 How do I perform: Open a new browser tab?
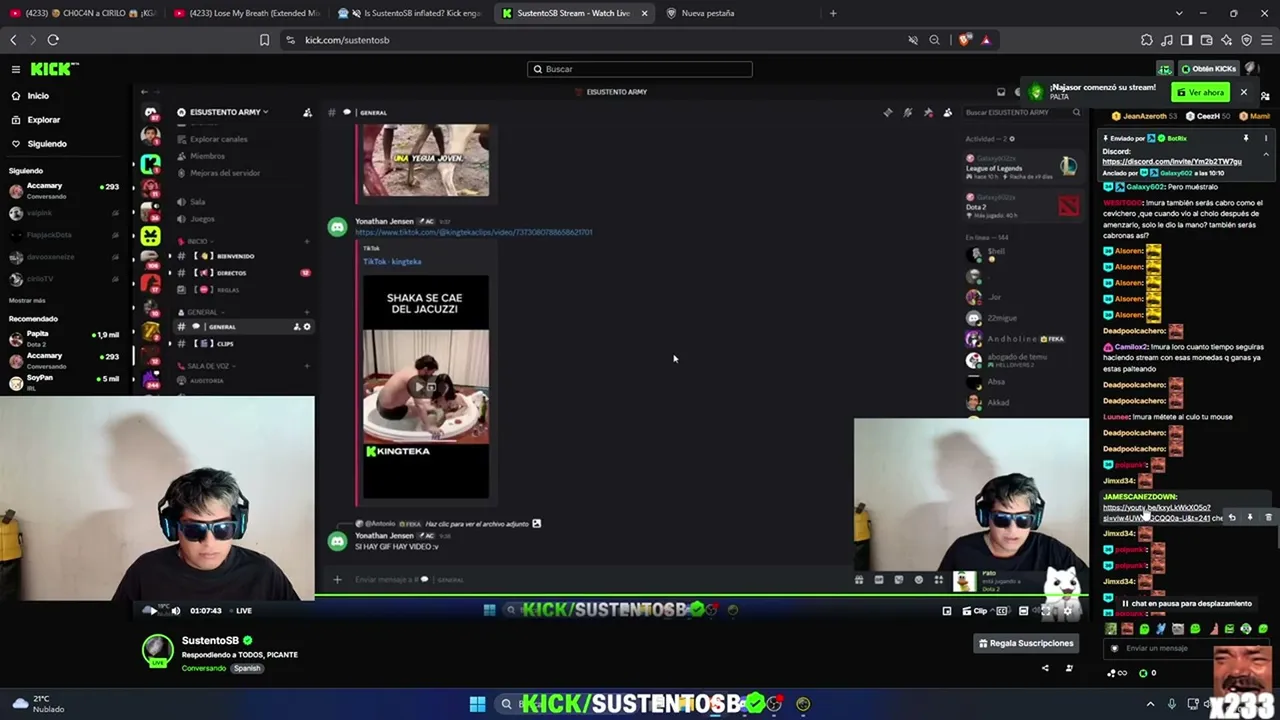833,13
